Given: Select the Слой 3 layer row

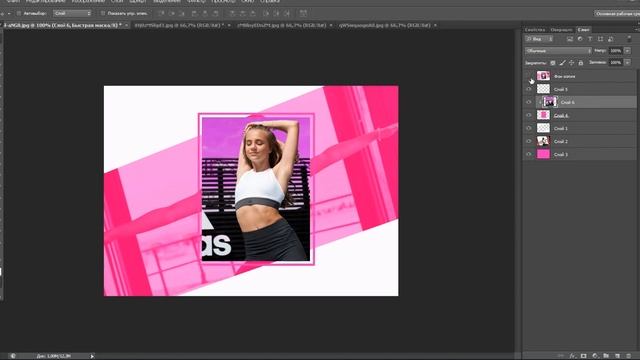Looking at the screenshot, I should point(580,155).
